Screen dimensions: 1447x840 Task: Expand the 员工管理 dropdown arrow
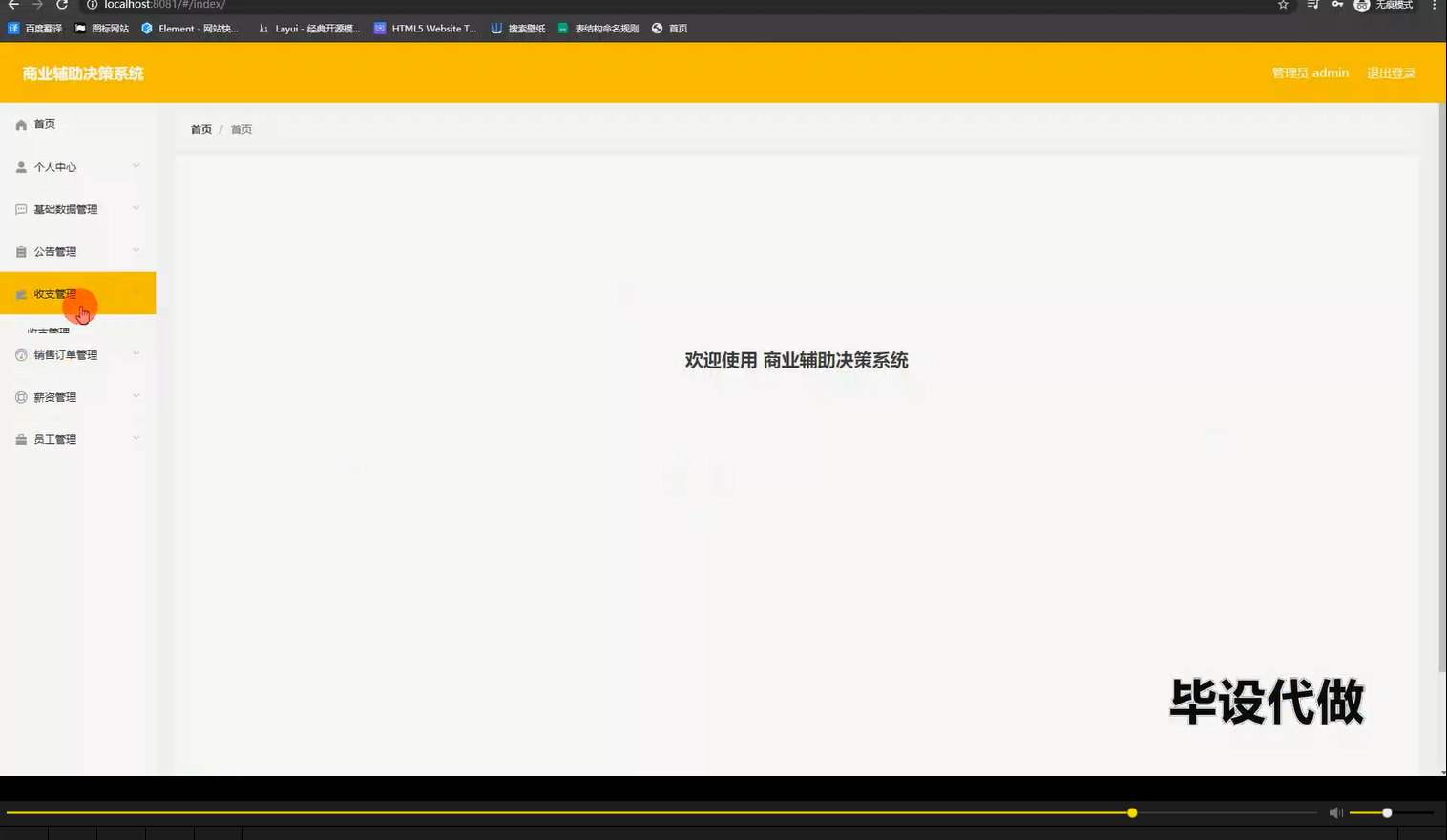[x=136, y=438]
